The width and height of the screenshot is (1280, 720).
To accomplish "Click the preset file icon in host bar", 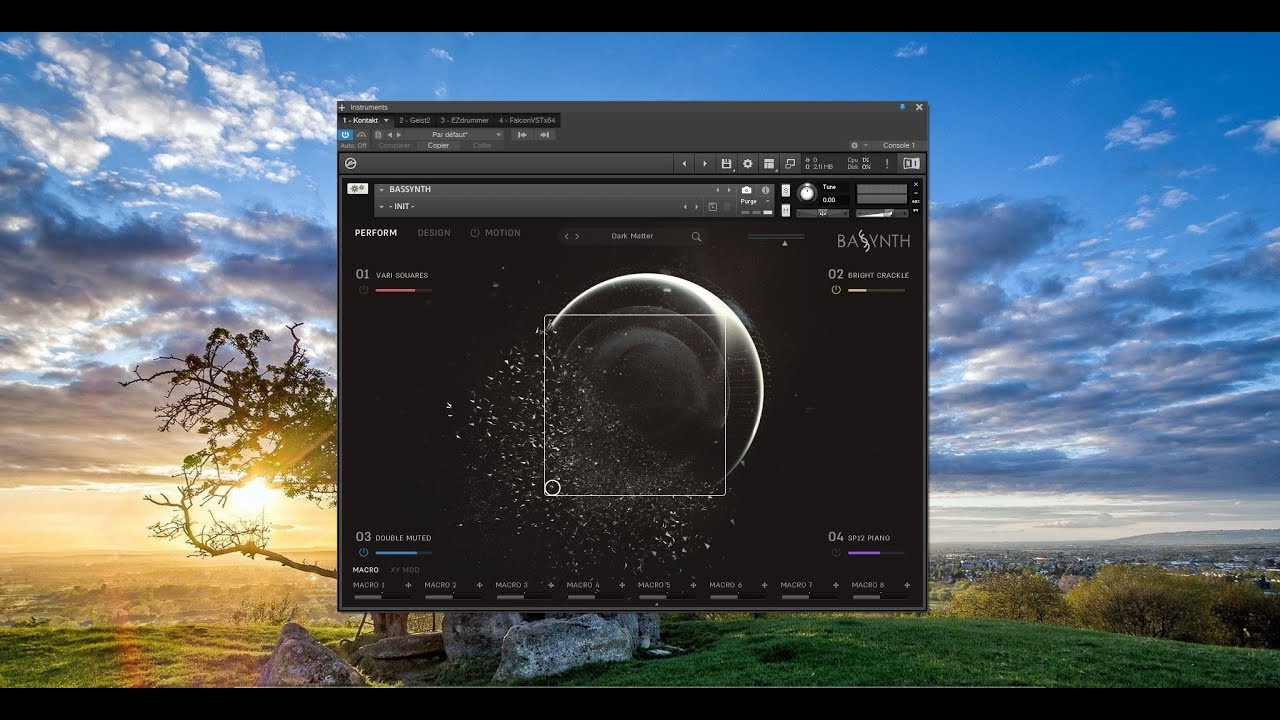I will [x=378, y=135].
